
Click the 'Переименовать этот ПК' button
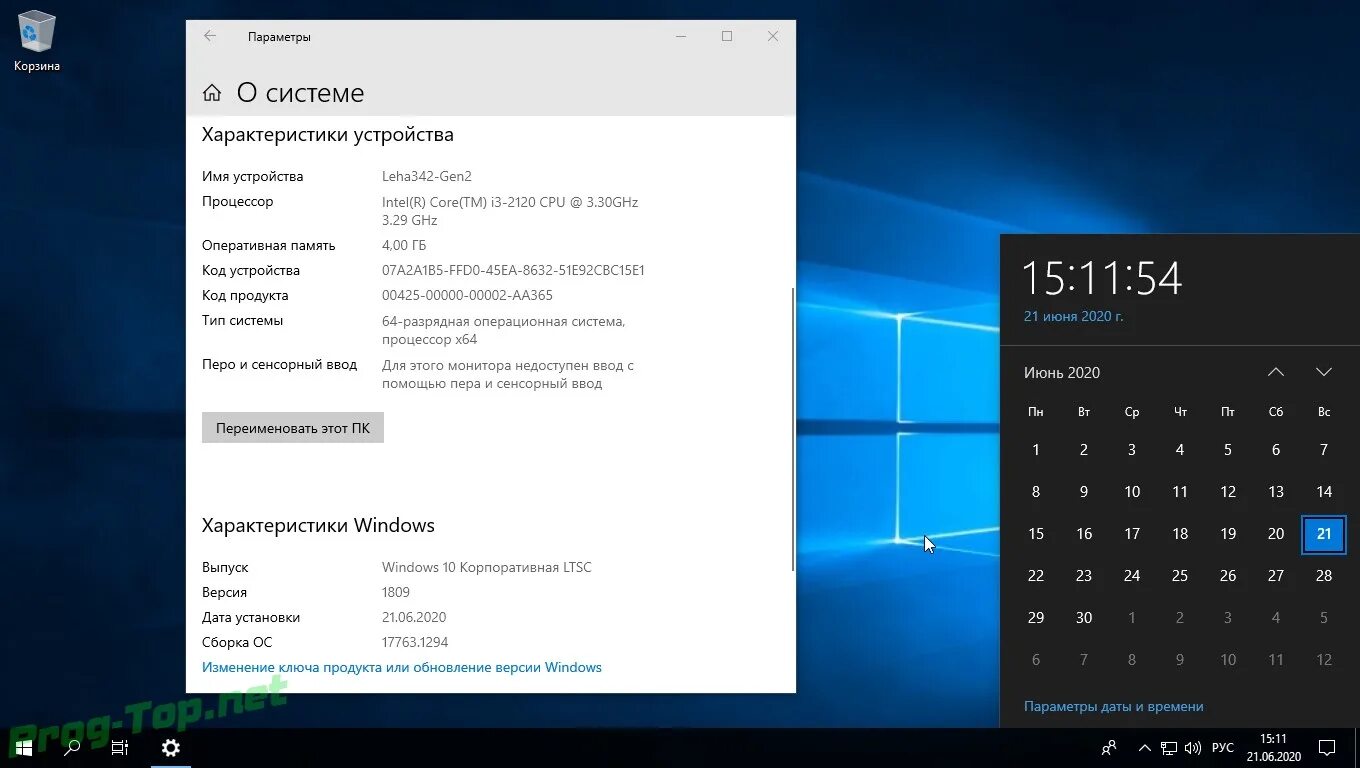coord(292,427)
